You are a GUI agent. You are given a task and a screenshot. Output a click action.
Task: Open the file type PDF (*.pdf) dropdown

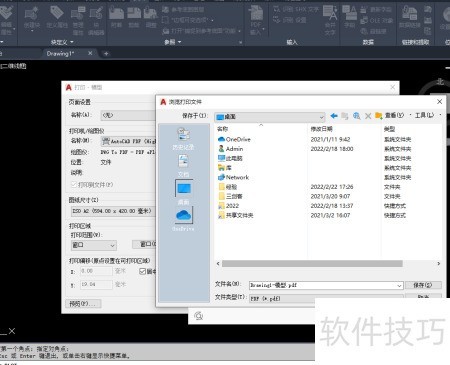point(326,298)
